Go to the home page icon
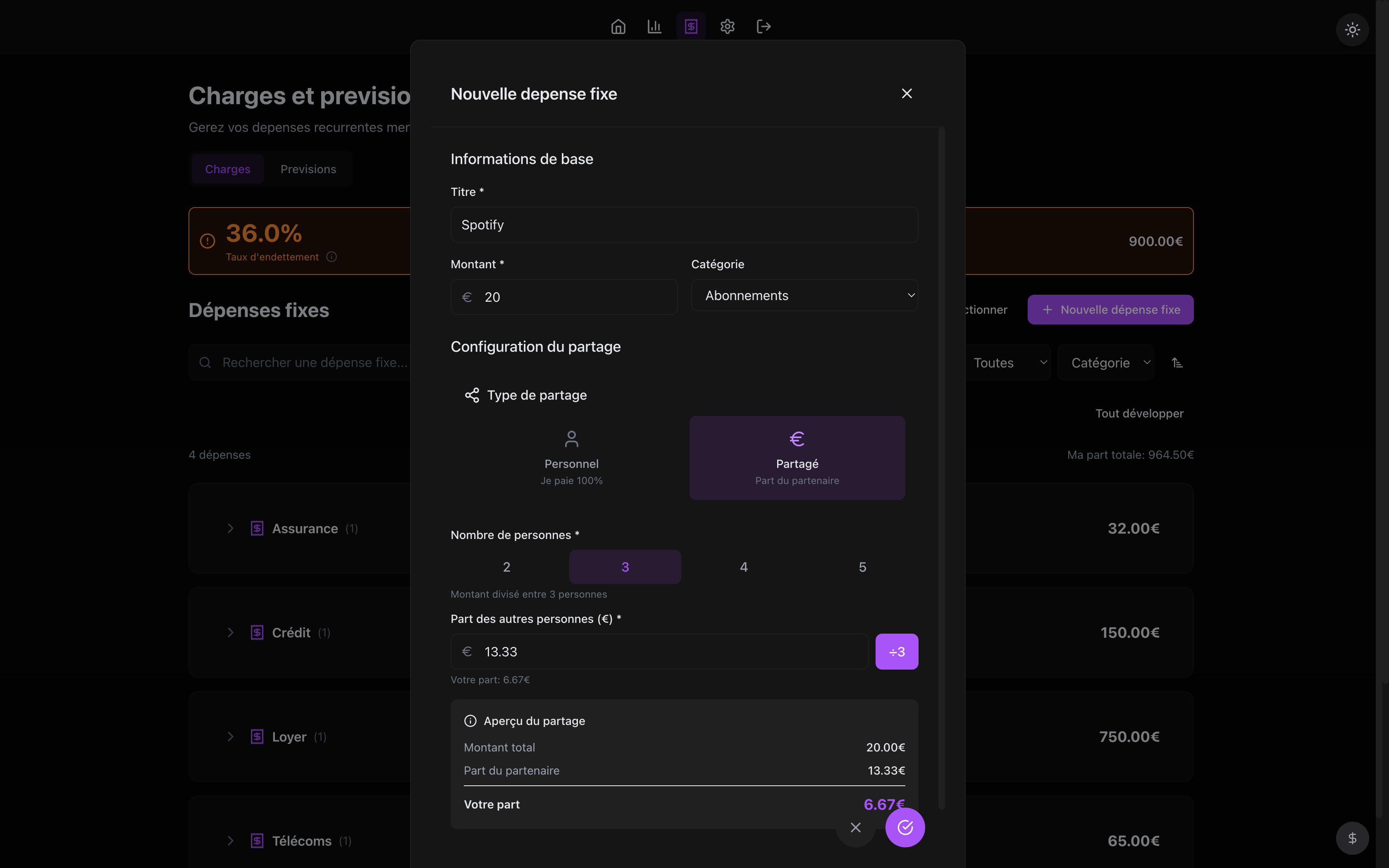1389x868 pixels. tap(618, 26)
